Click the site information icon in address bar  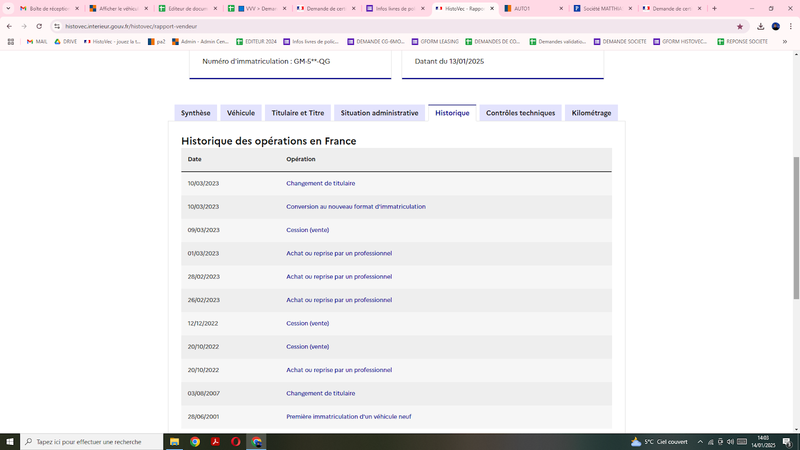(57, 26)
